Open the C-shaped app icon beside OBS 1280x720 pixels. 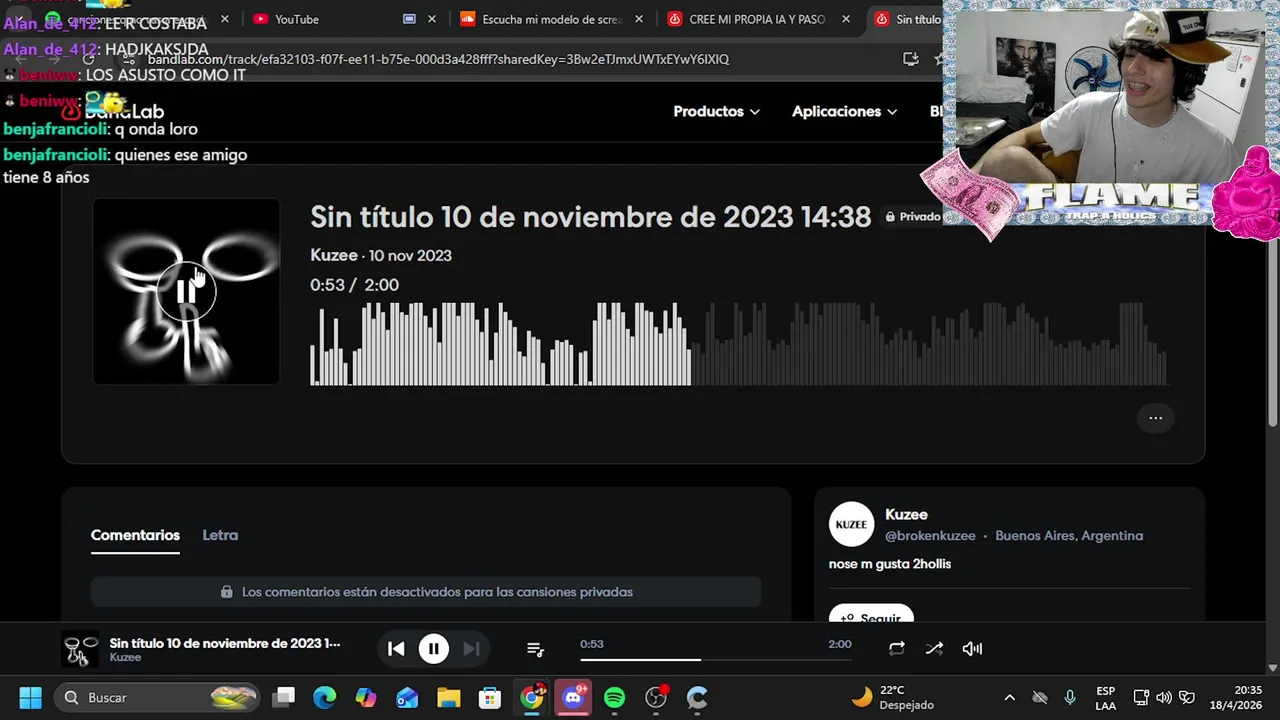(697, 697)
